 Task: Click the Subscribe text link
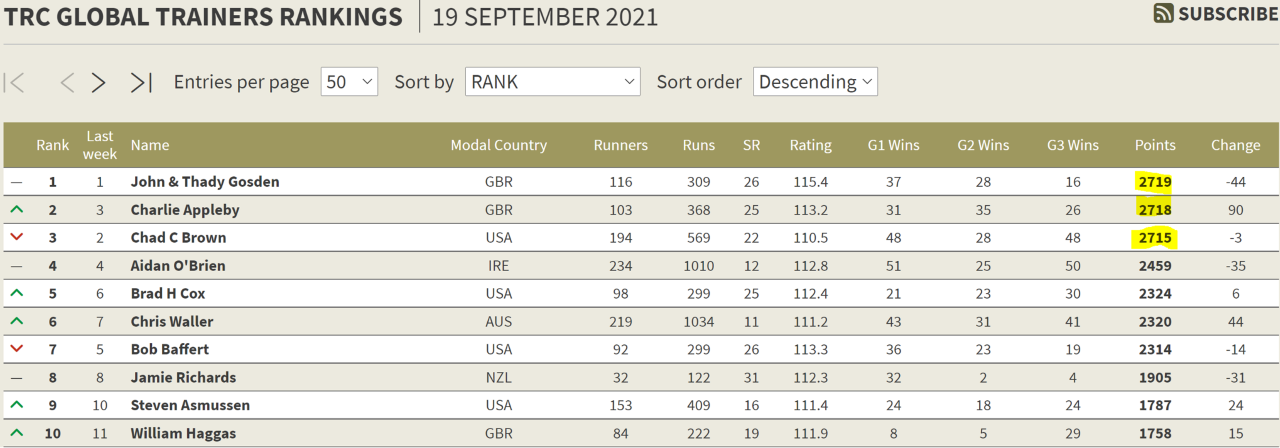pyautogui.click(x=1228, y=13)
